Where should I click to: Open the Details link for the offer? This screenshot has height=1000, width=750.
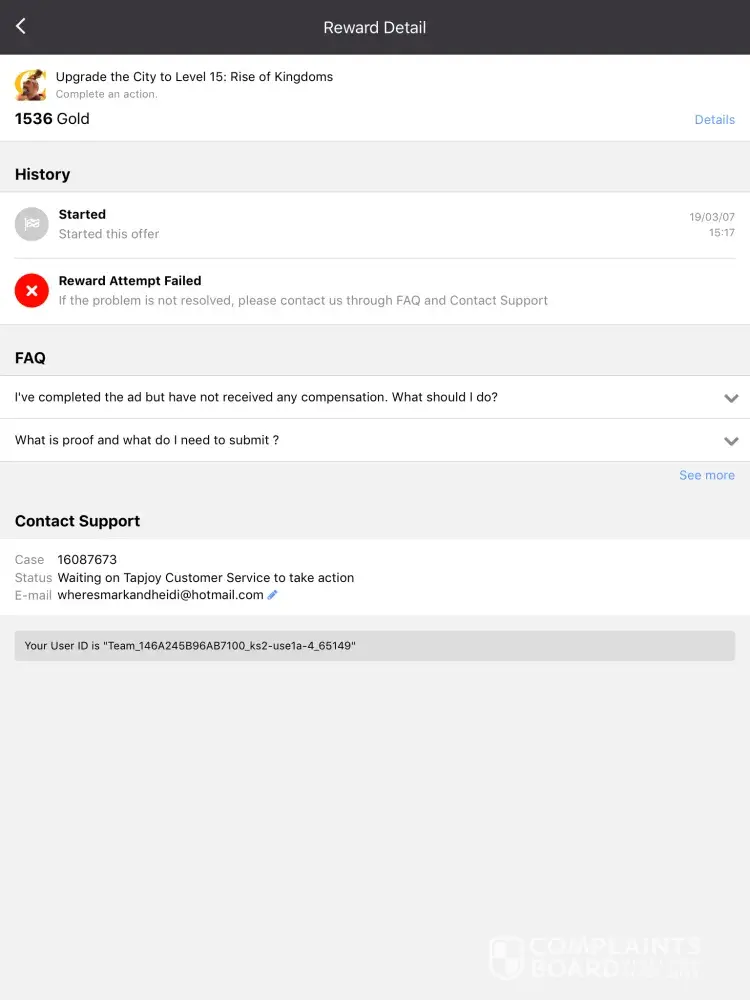tap(714, 120)
